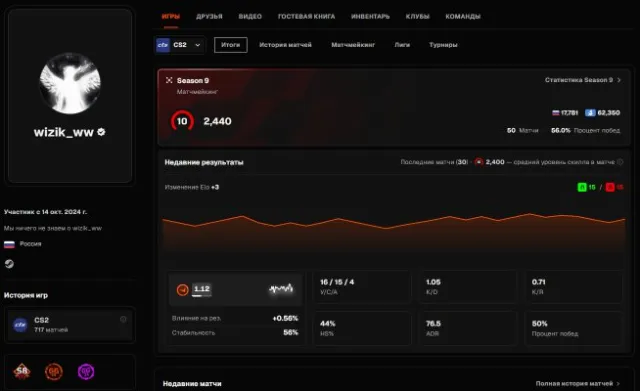Expand the CS2 game selector dropdown
The height and width of the screenshot is (391, 640).
click(x=180, y=45)
